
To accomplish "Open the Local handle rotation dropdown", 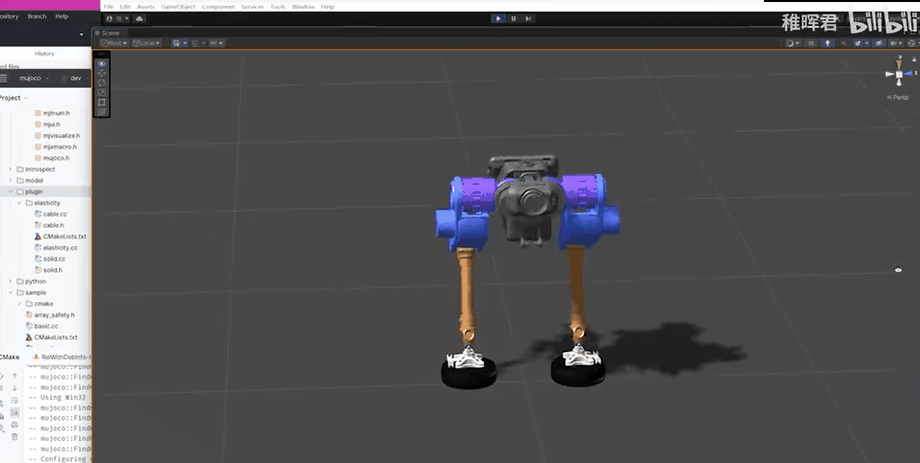I will [x=148, y=43].
